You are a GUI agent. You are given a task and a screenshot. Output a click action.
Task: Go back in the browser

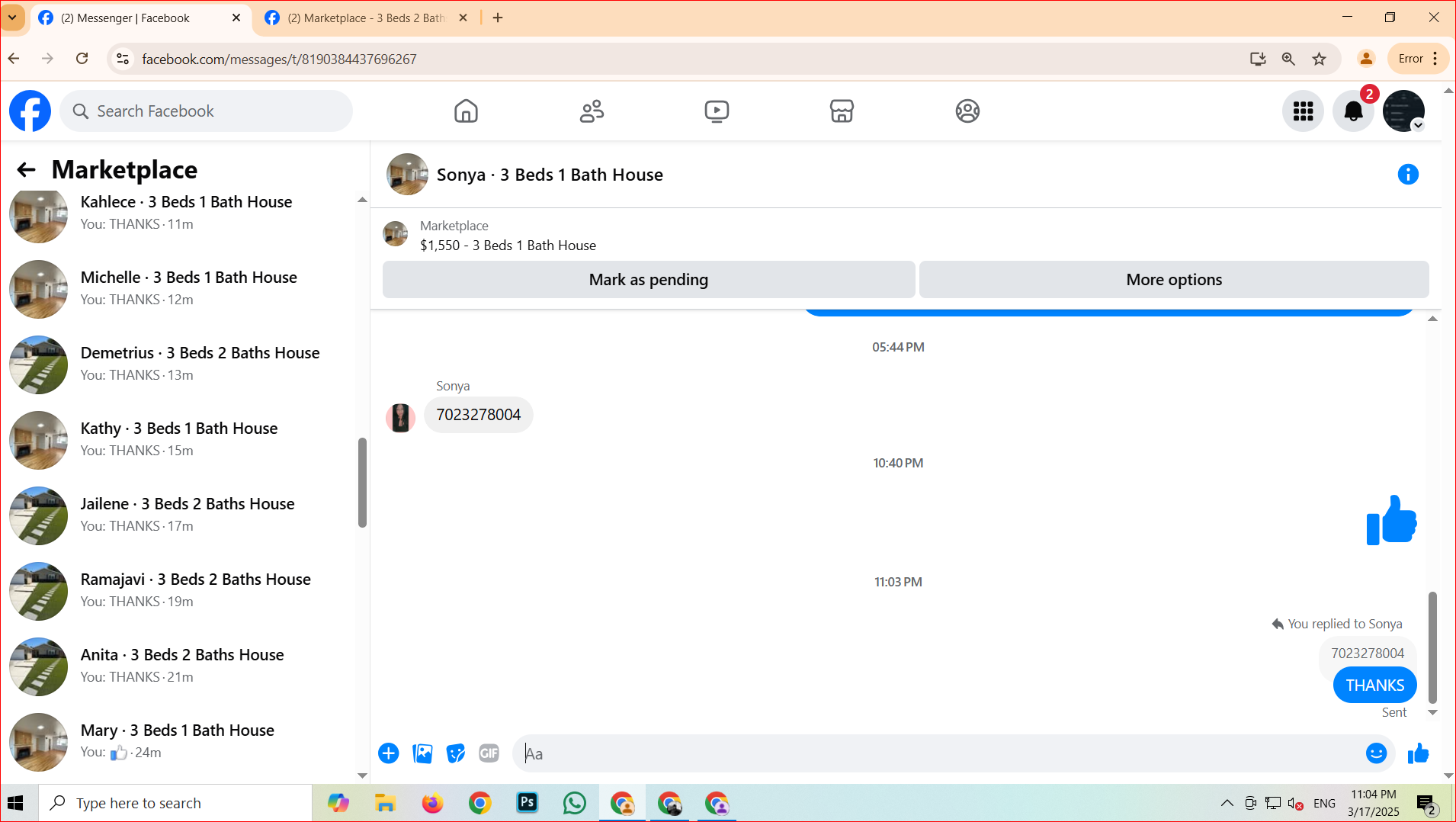[x=14, y=59]
